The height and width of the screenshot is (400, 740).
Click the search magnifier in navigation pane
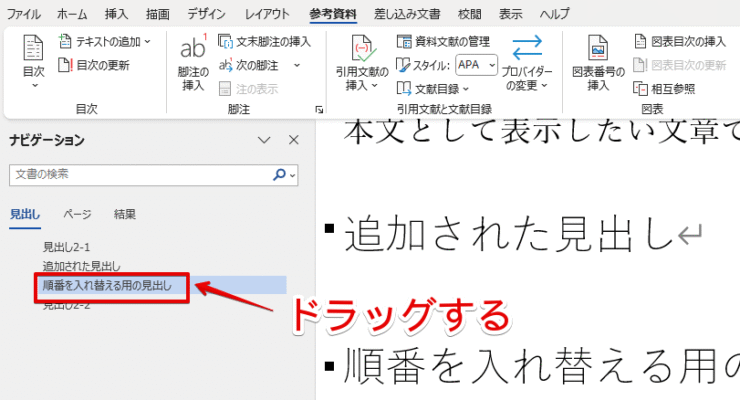pos(279,175)
